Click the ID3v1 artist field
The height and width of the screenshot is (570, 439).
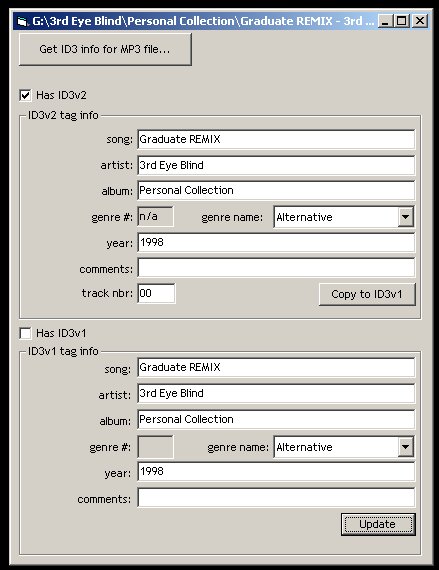pyautogui.click(x=276, y=393)
